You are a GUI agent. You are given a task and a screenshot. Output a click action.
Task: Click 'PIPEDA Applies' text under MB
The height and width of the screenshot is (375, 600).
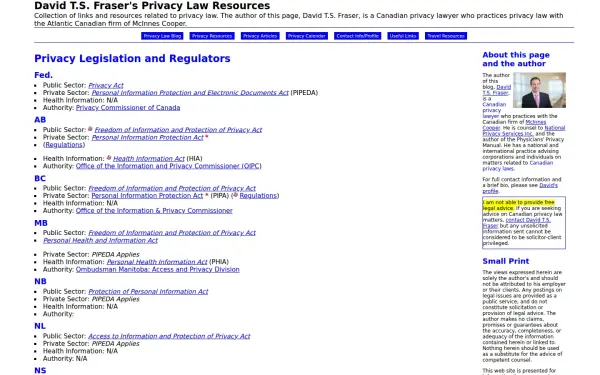[x=116, y=254]
